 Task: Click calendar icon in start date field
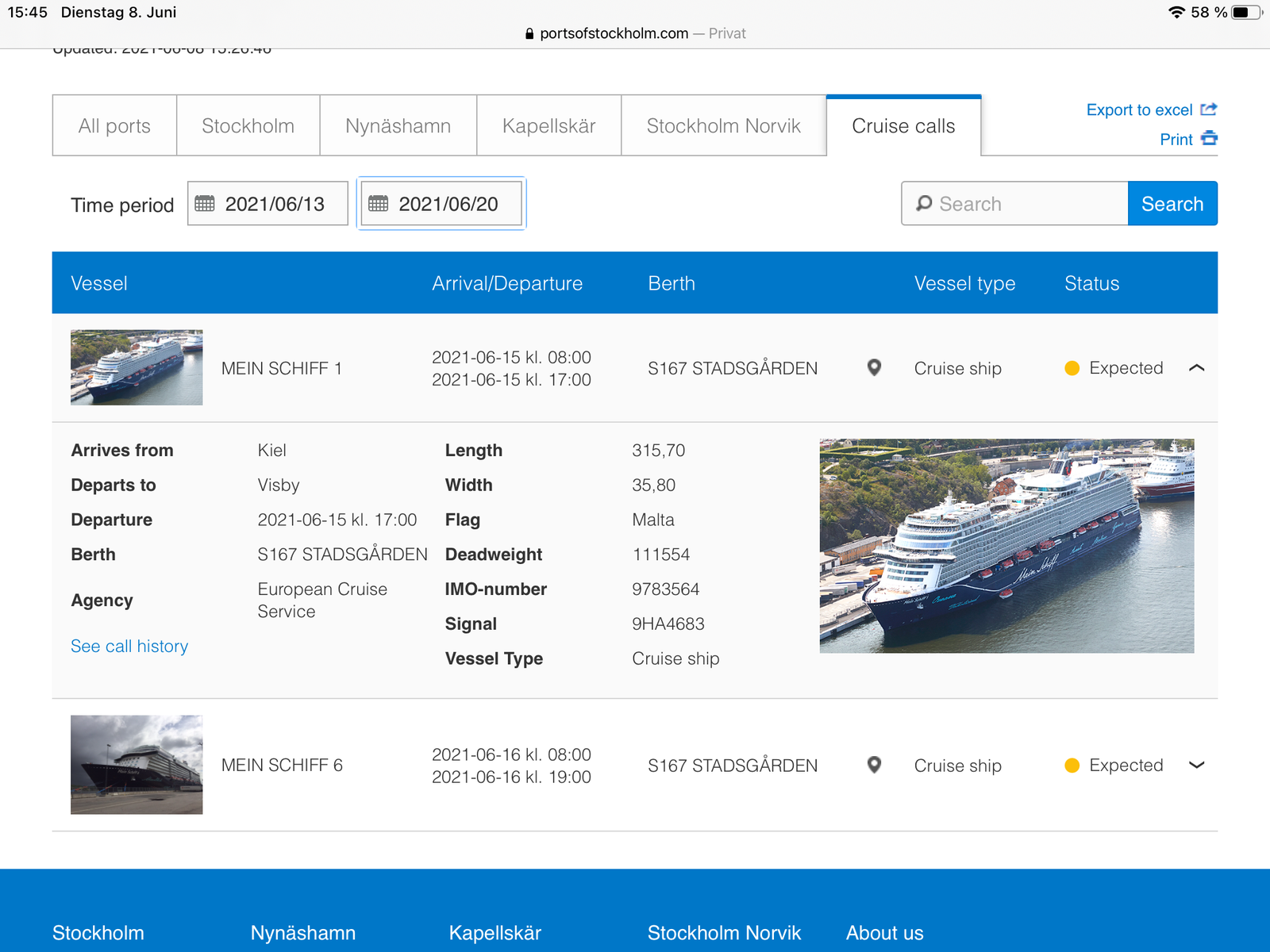205,204
